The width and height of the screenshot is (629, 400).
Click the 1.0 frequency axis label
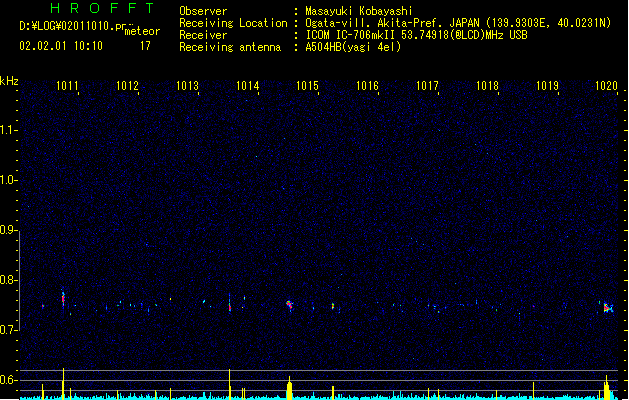[x=8, y=180]
